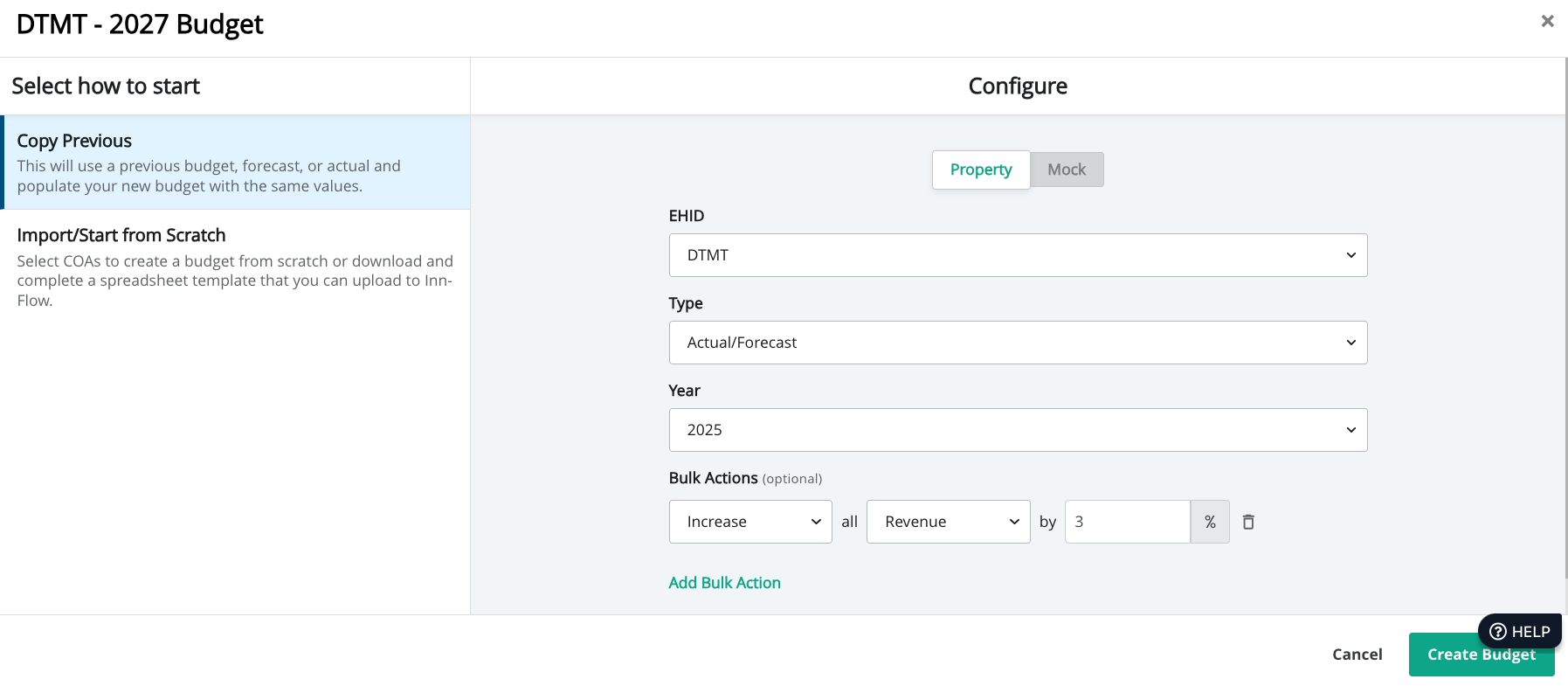Viewport: 1568px width, 686px height.
Task: Select Import/Start from Scratch option
Action: pyautogui.click(x=236, y=267)
